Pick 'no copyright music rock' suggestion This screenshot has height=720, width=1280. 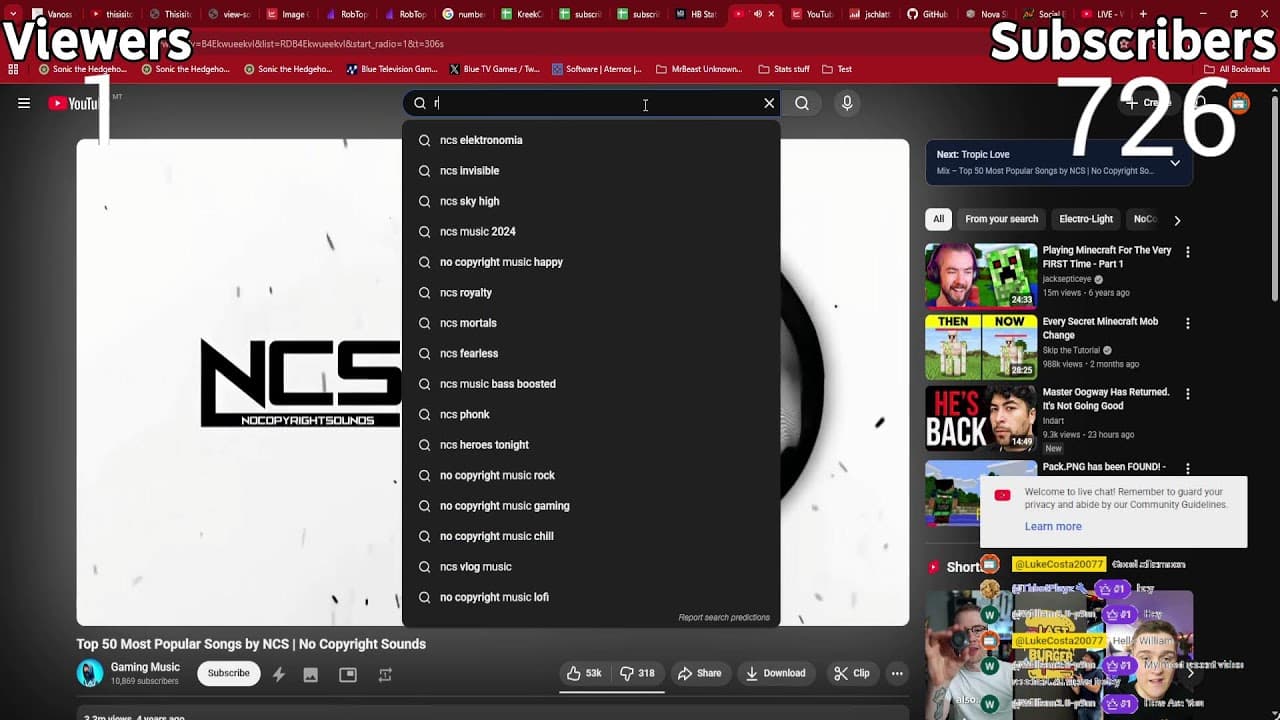pyautogui.click(x=591, y=476)
